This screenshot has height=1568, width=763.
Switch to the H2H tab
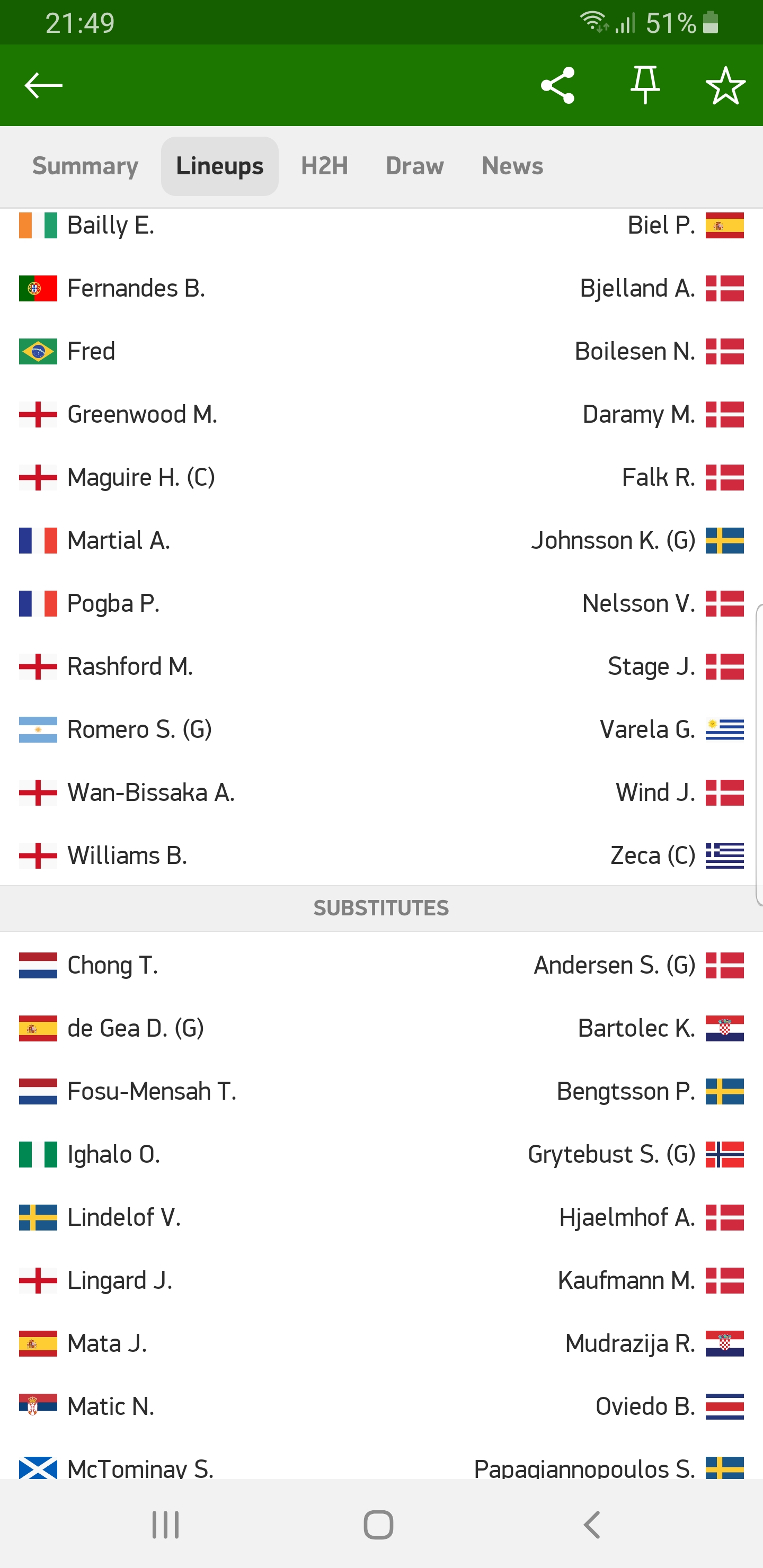325,166
